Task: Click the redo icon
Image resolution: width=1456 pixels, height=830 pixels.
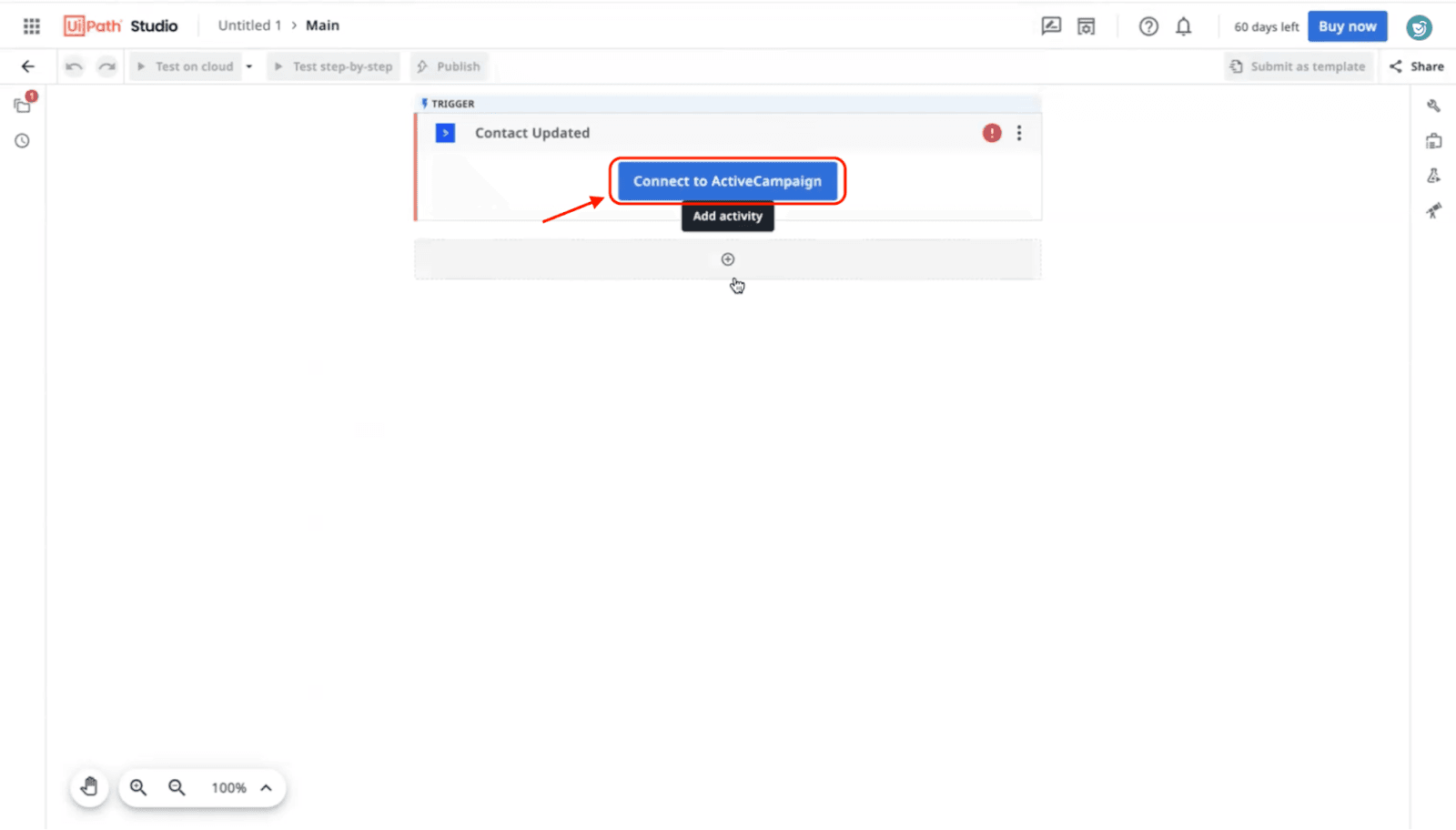Action: (x=107, y=66)
